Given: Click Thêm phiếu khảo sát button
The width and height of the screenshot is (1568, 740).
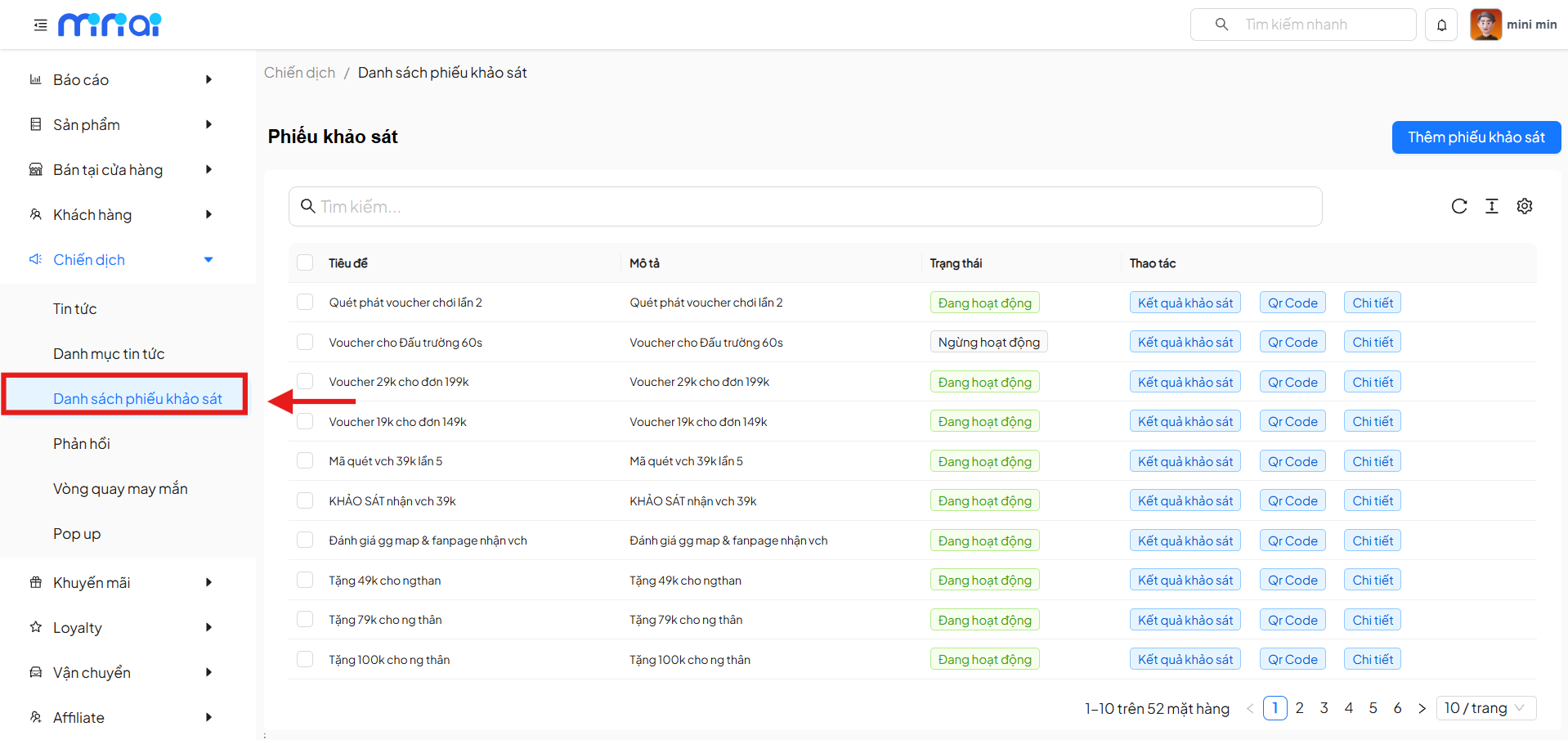Looking at the screenshot, I should click(x=1476, y=137).
